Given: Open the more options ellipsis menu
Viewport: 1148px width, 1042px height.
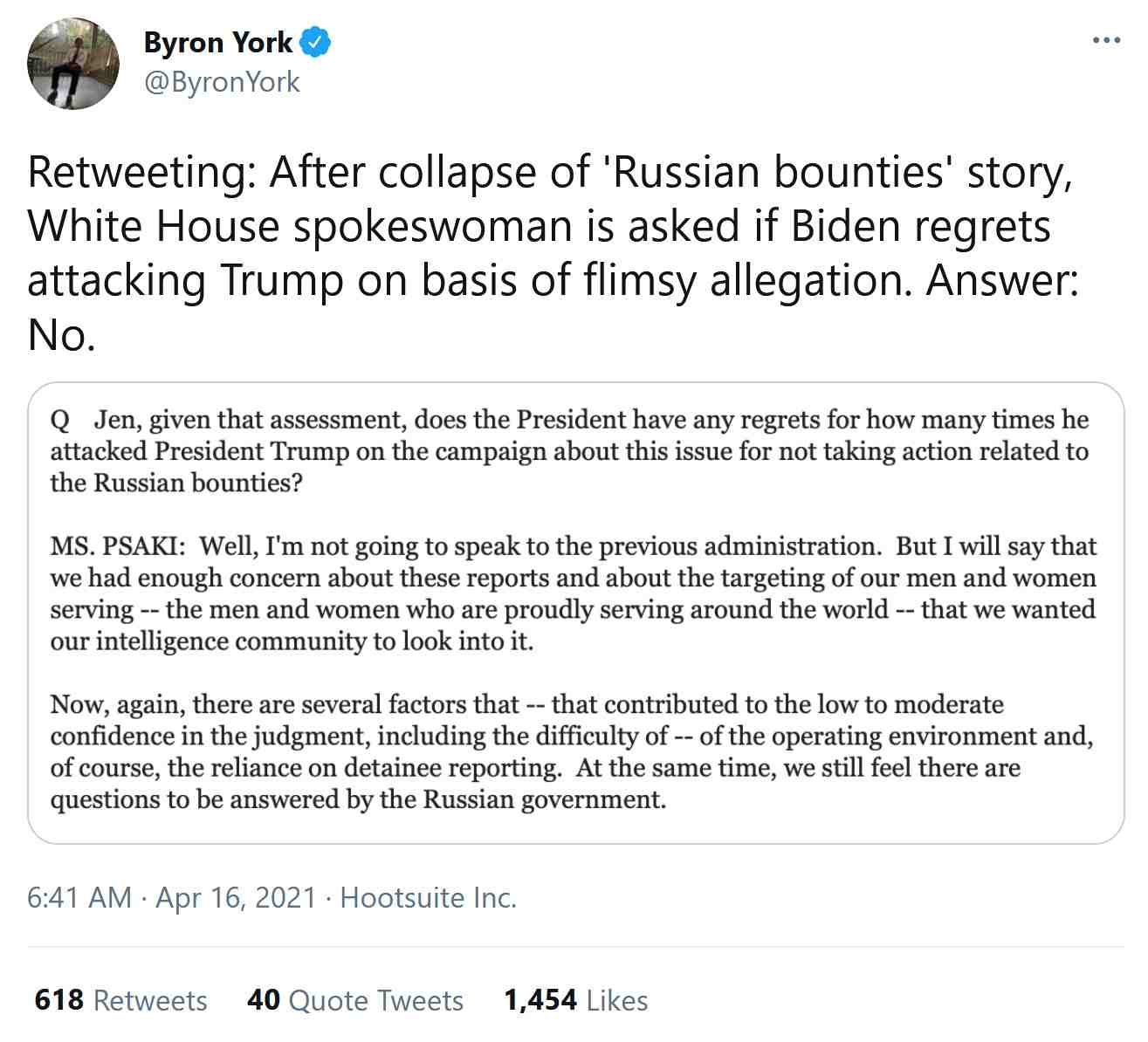Looking at the screenshot, I should 1106,40.
